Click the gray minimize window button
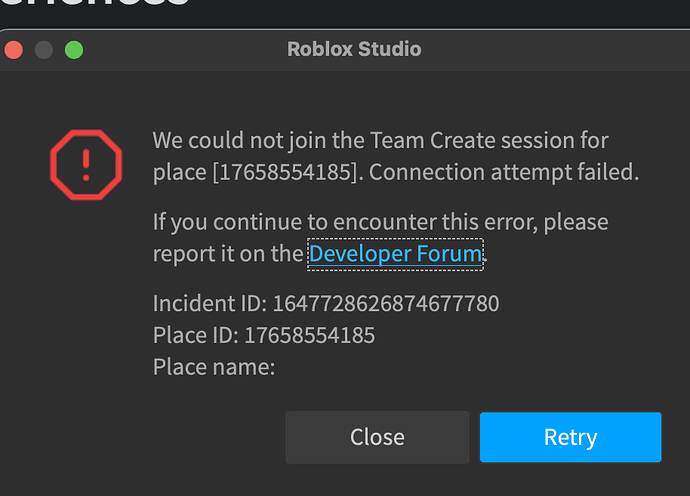 pos(43,49)
